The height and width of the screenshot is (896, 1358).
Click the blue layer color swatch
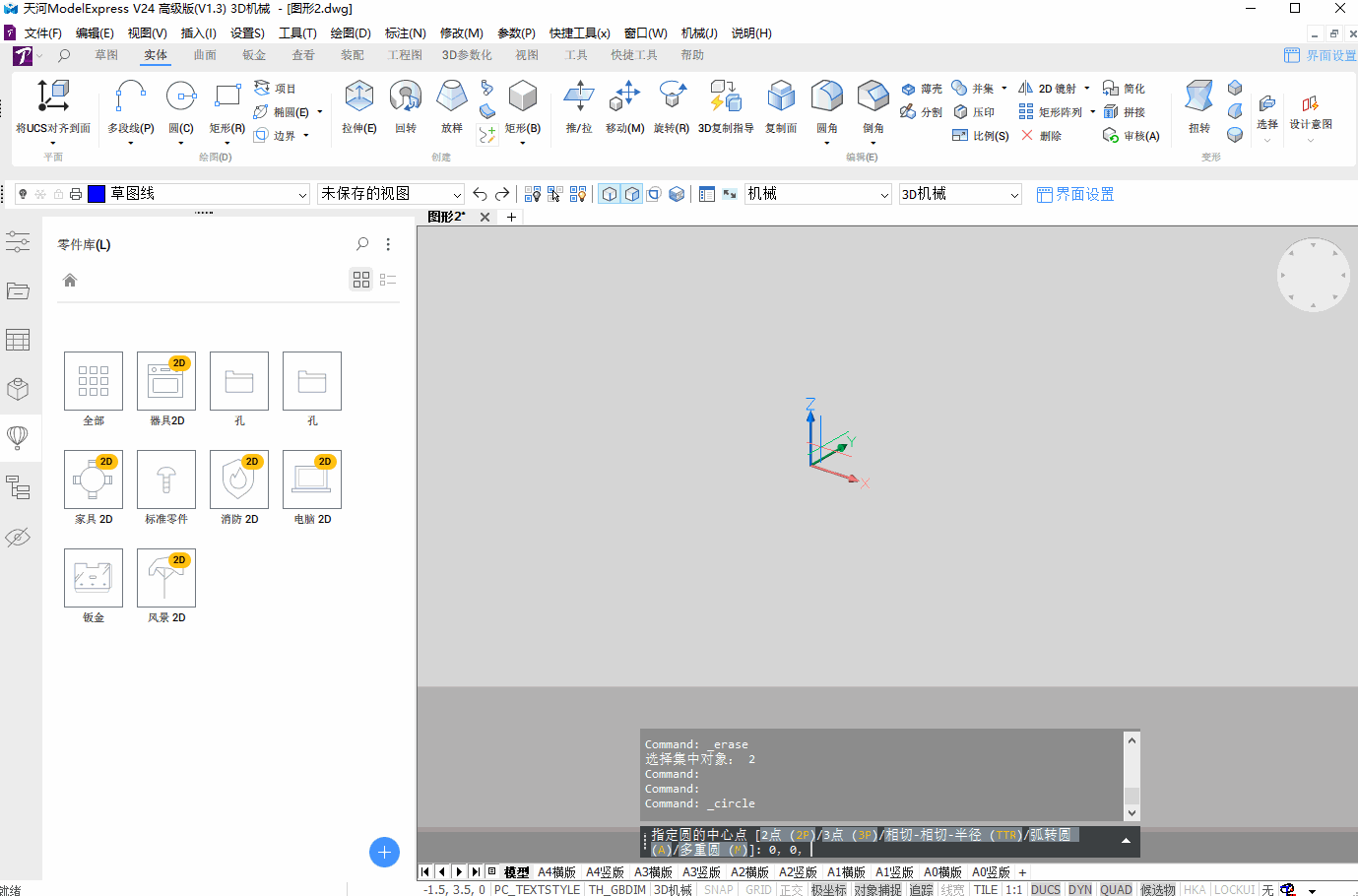[x=97, y=194]
